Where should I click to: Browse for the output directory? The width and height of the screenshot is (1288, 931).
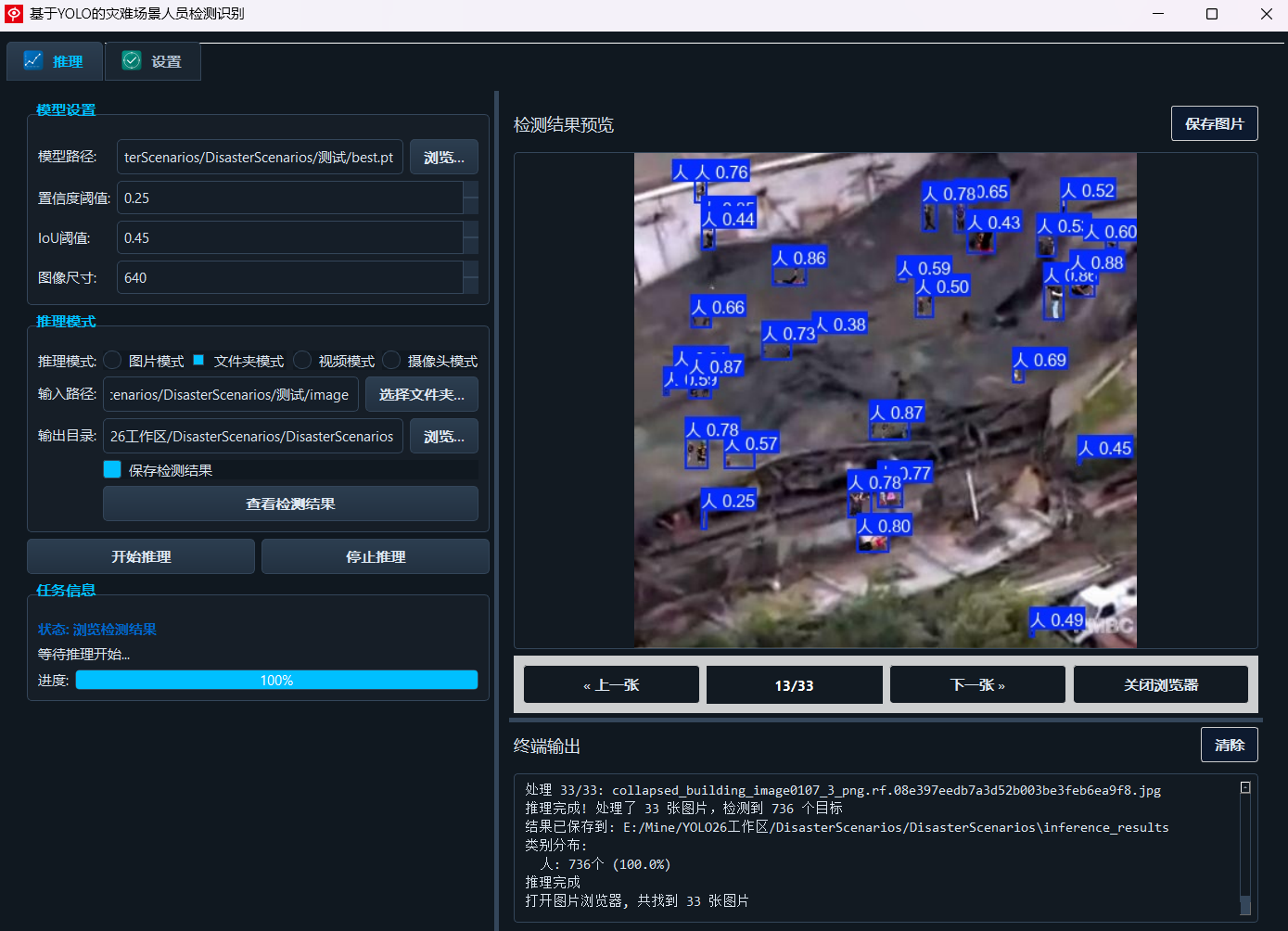point(444,436)
